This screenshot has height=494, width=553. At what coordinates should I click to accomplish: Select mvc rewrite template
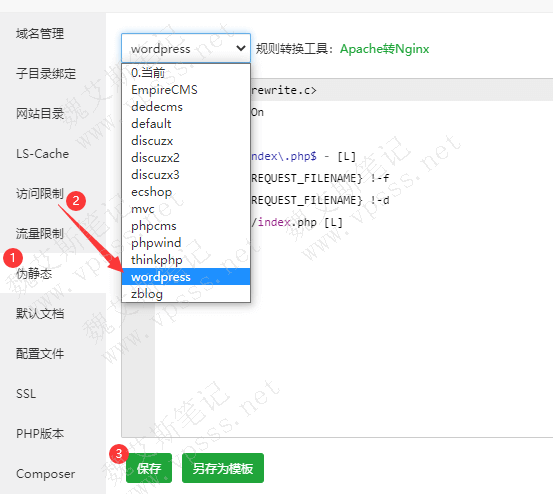(186, 209)
